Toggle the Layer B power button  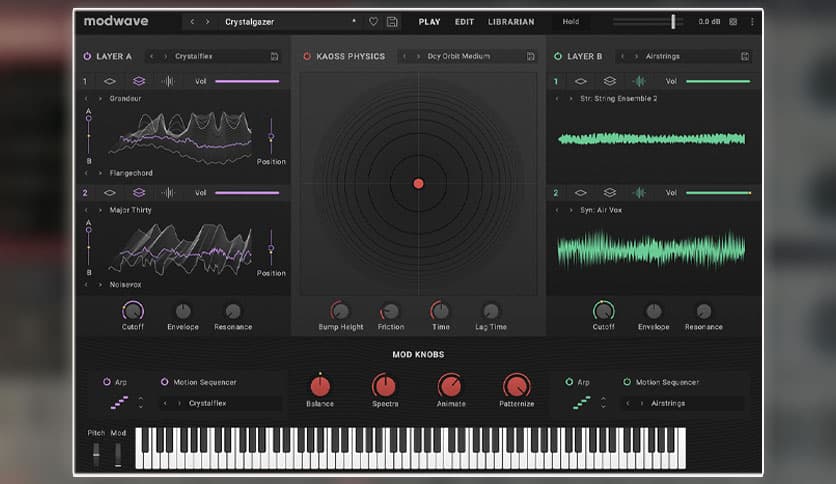pos(558,57)
